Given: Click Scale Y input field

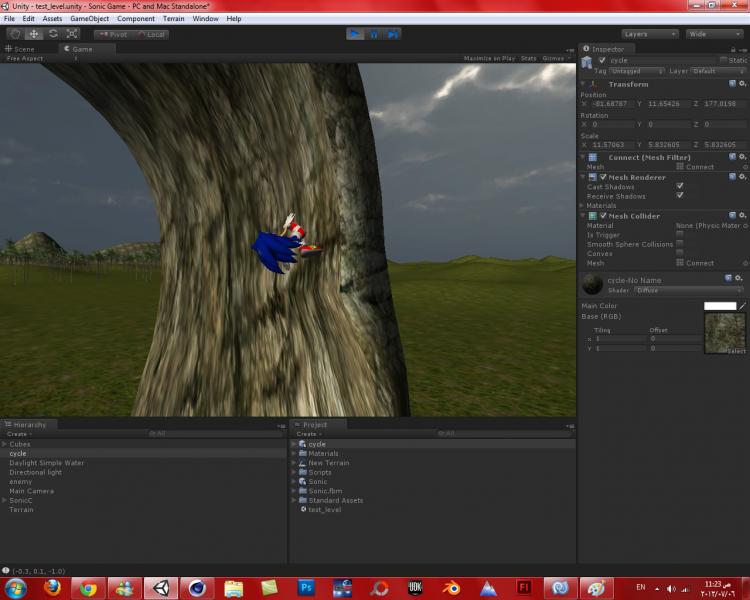Looking at the screenshot, I should point(667,144).
